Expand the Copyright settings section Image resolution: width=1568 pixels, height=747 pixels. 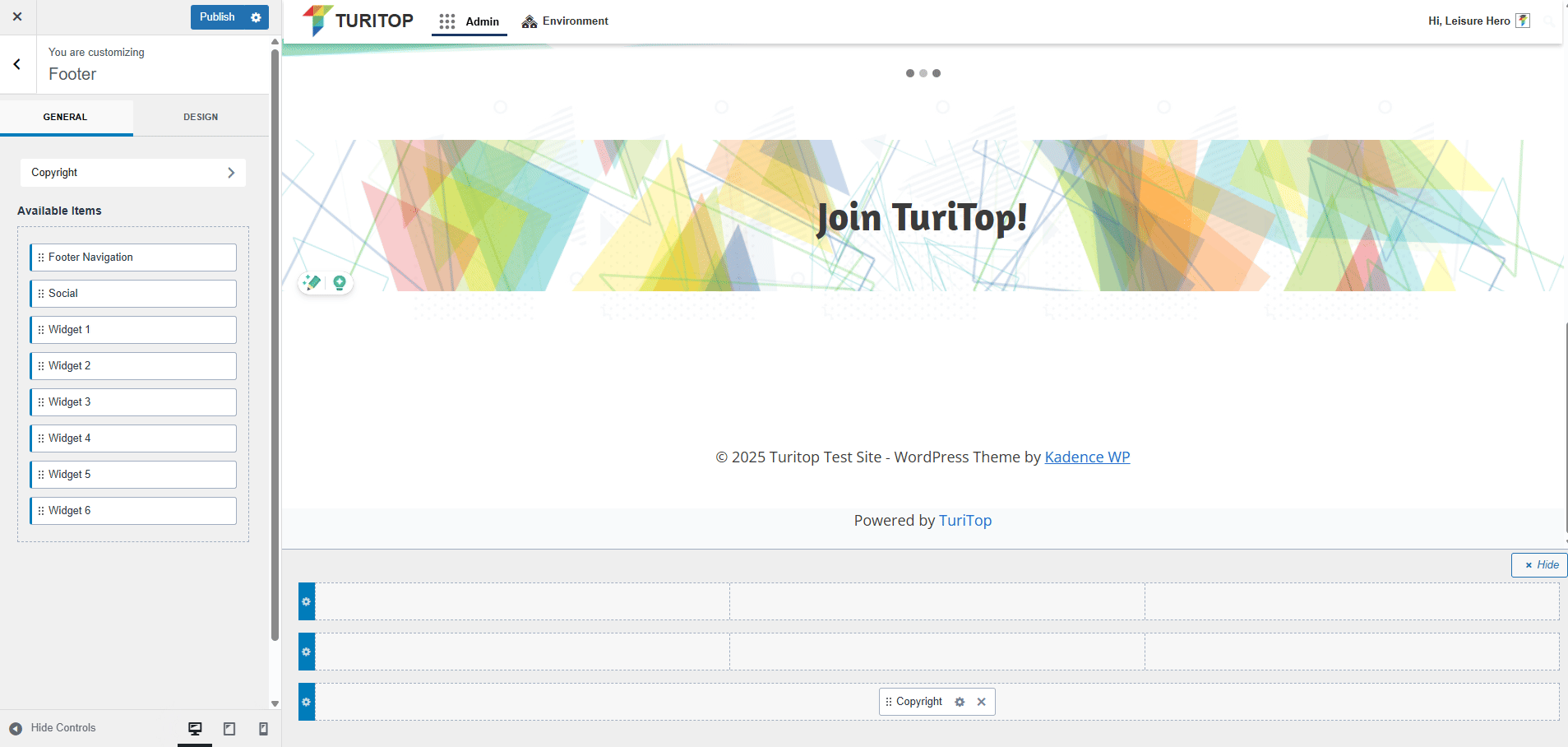click(133, 173)
